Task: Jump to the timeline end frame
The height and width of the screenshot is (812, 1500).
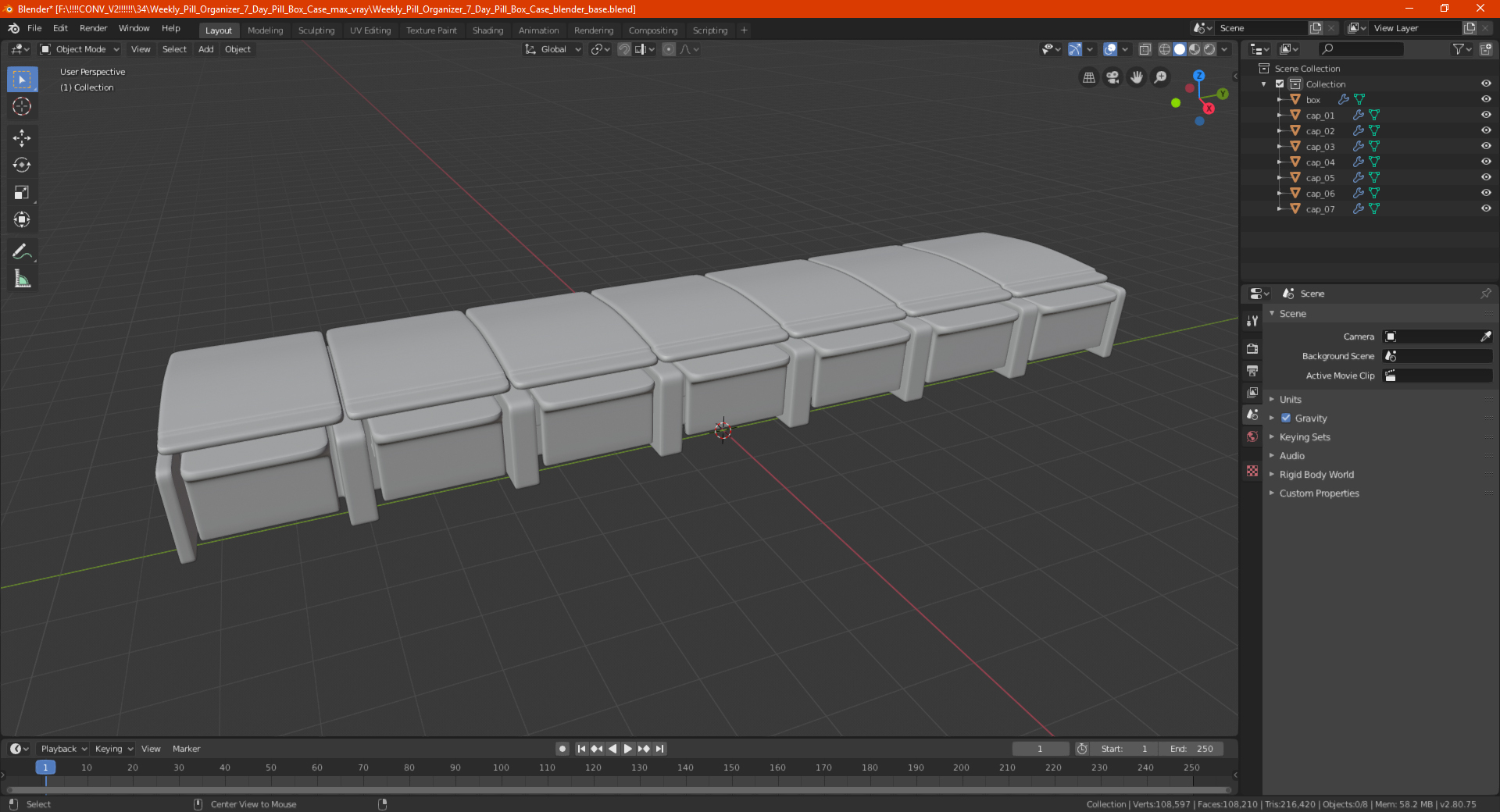Action: [x=659, y=749]
